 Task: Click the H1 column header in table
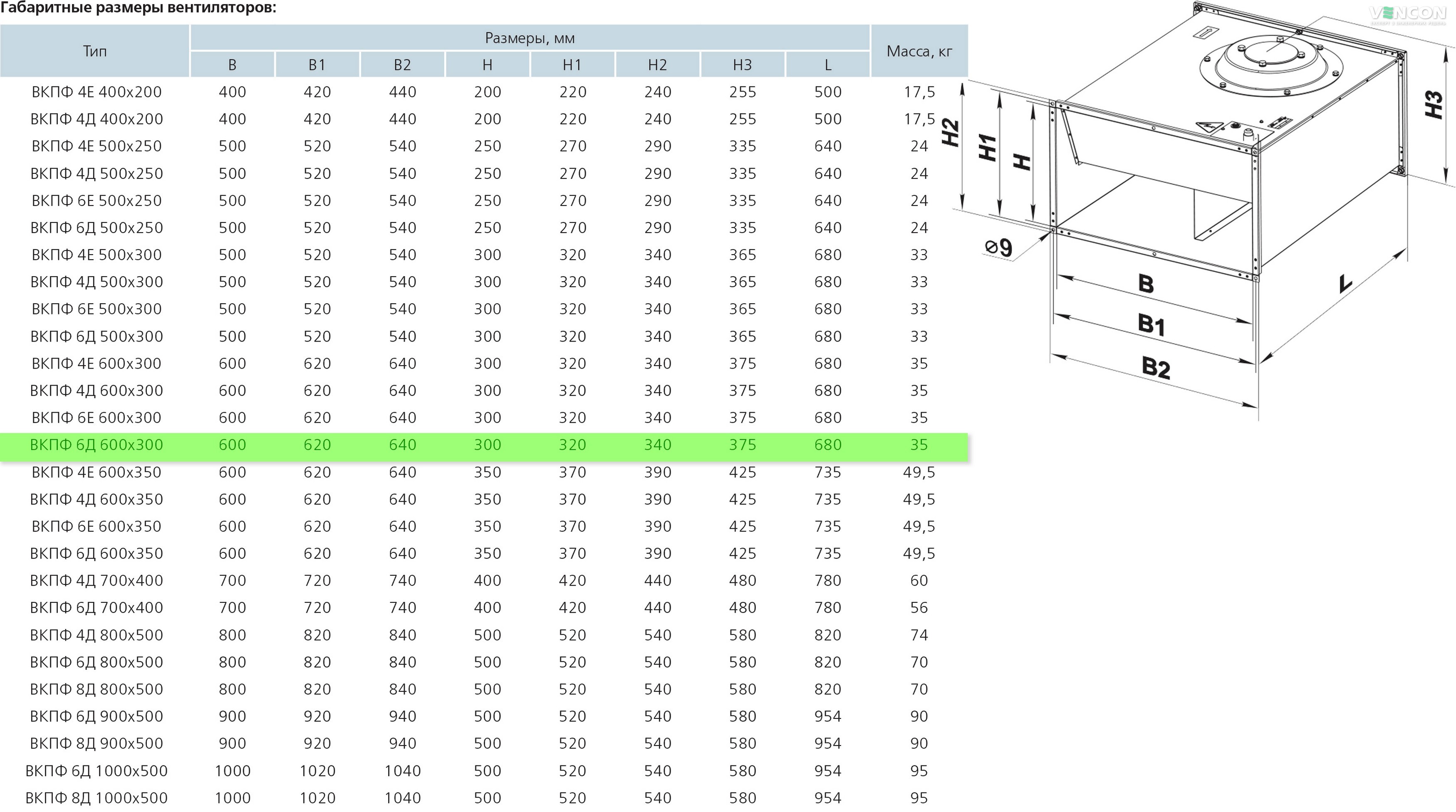click(x=572, y=64)
